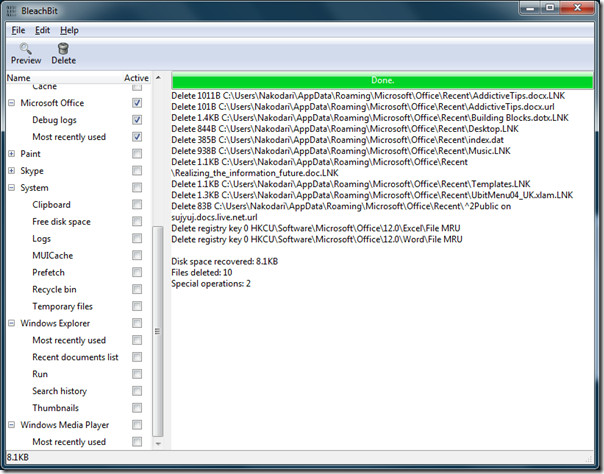Open the Edit menu

click(x=42, y=30)
